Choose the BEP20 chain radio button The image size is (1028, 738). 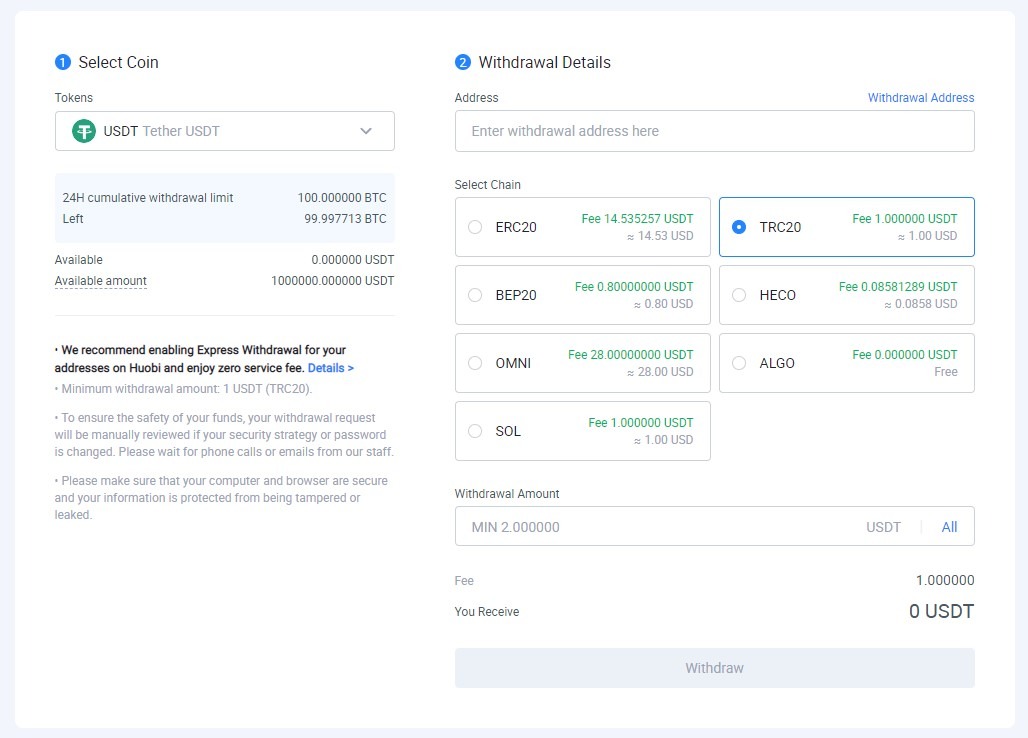[x=476, y=295]
